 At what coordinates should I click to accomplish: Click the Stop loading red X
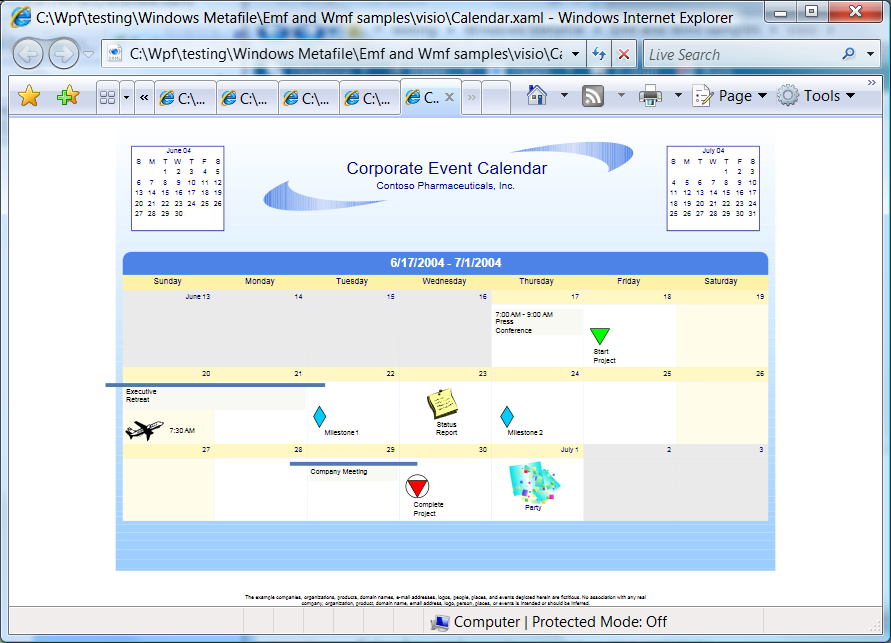[x=624, y=54]
